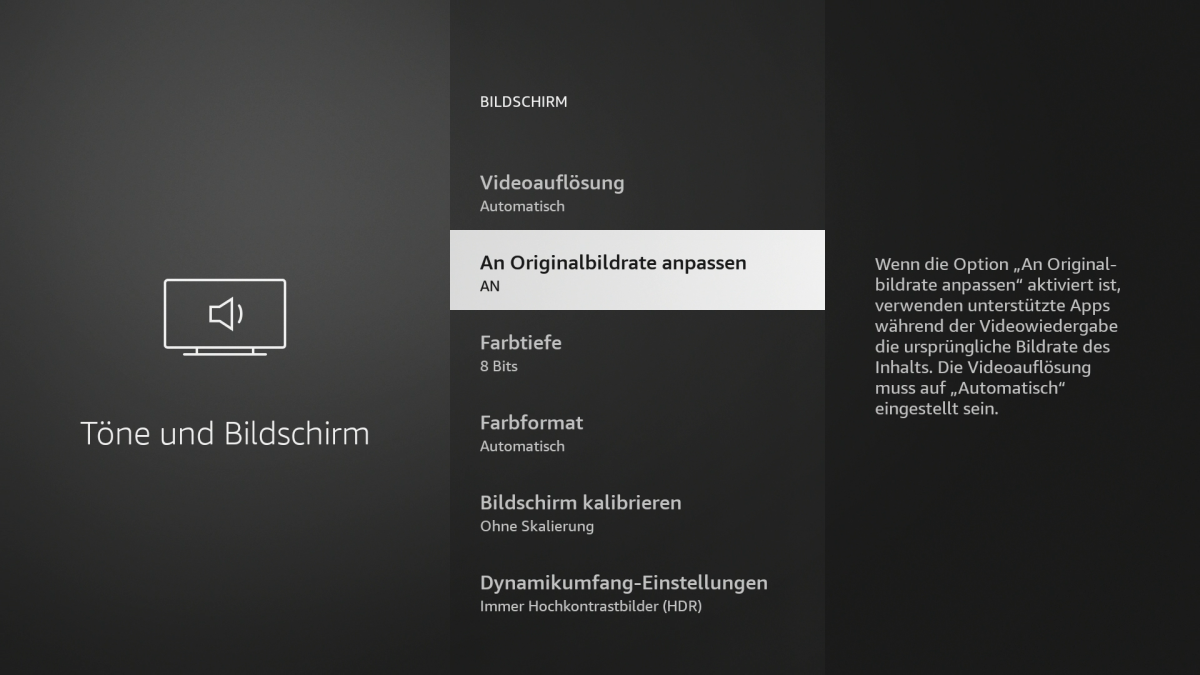
Task: Click the 'AN' status value
Action: (x=490, y=286)
